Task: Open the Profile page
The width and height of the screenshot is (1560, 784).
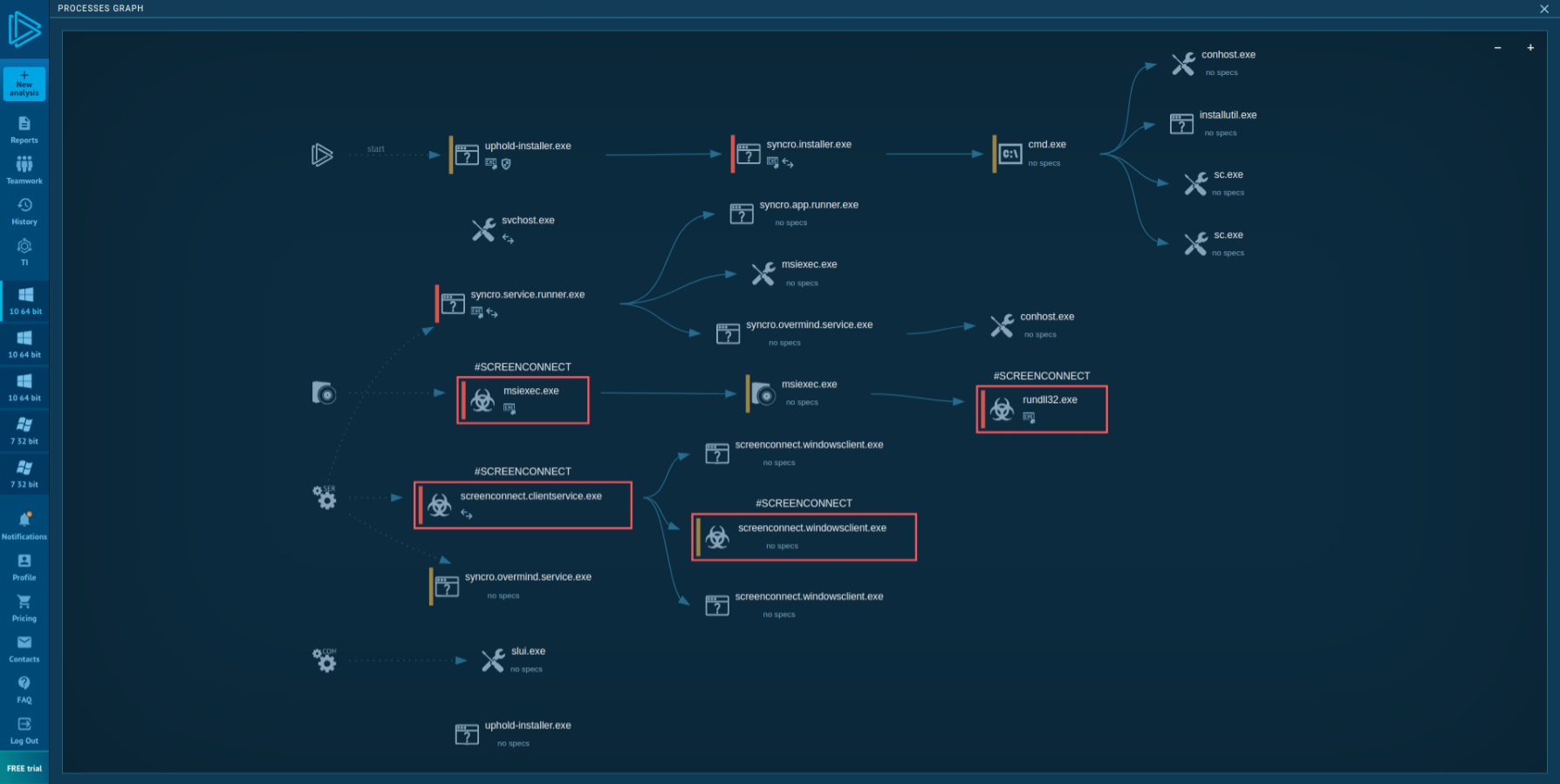Action: 24,567
